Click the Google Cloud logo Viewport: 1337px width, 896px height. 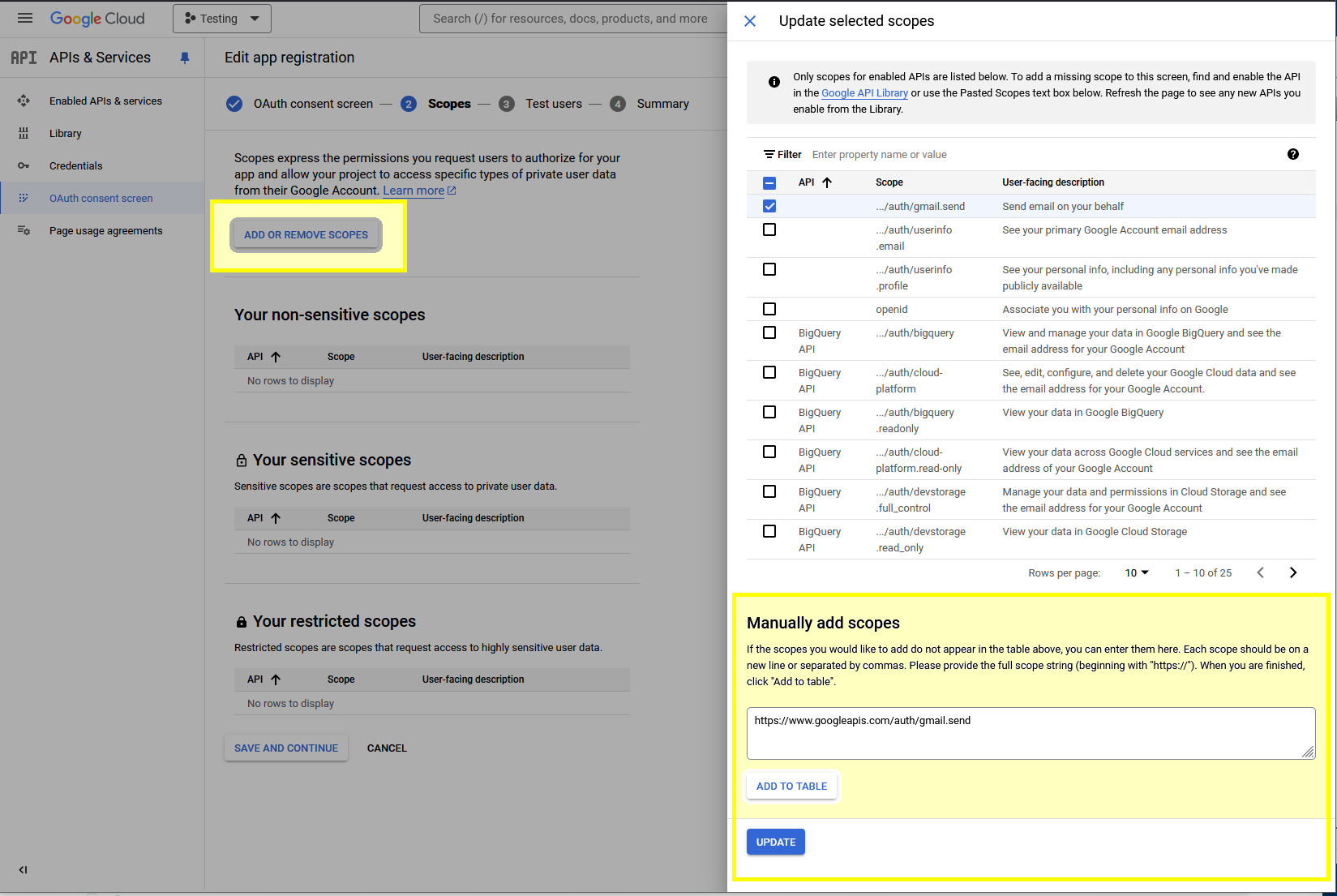(x=97, y=19)
